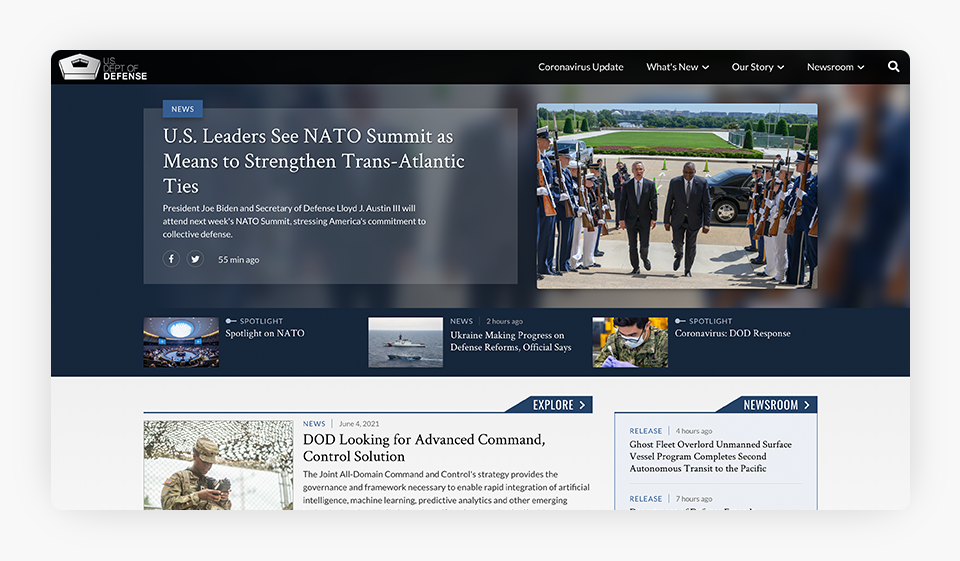Viewport: 960px width, 561px height.
Task: Expand the Newsroom navigation dropdown
Action: click(x=835, y=67)
